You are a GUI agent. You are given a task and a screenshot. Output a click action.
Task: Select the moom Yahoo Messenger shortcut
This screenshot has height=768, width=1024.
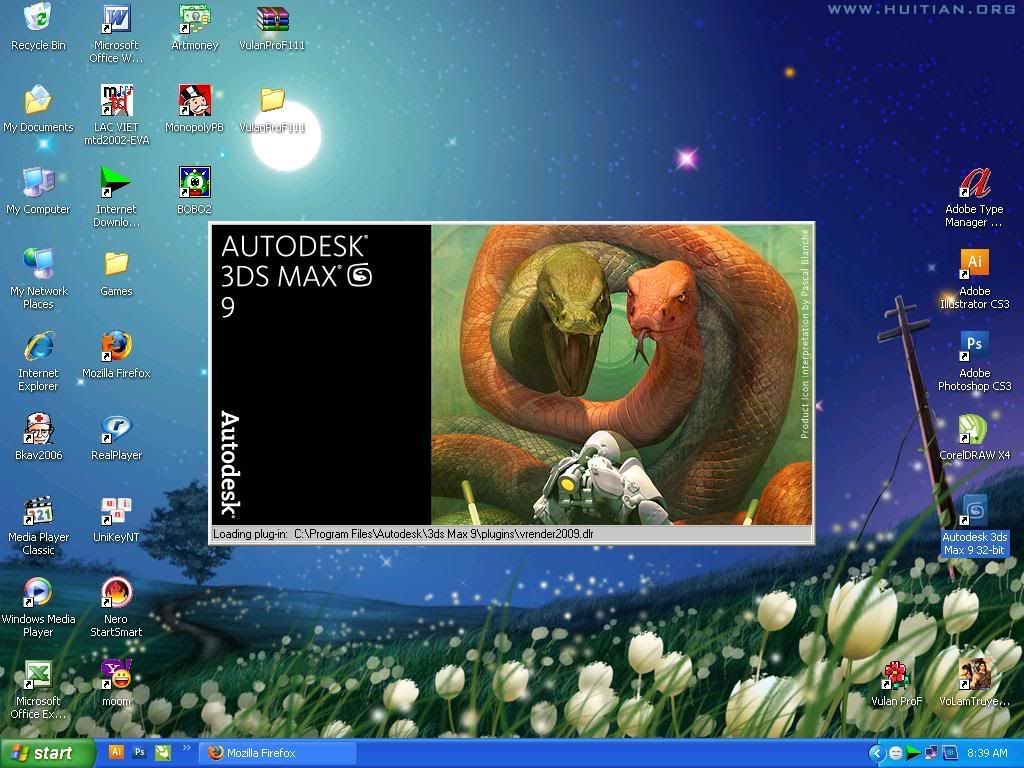point(116,683)
